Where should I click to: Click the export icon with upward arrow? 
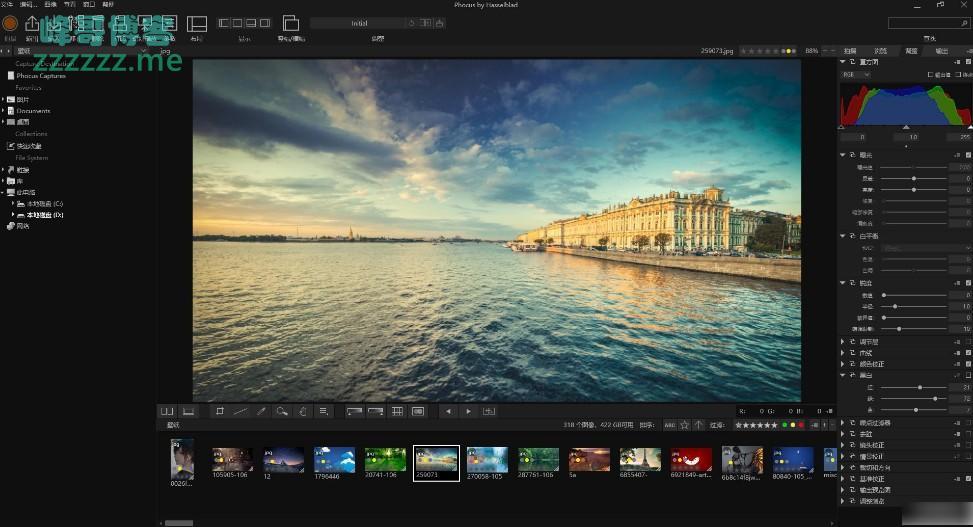[32, 23]
